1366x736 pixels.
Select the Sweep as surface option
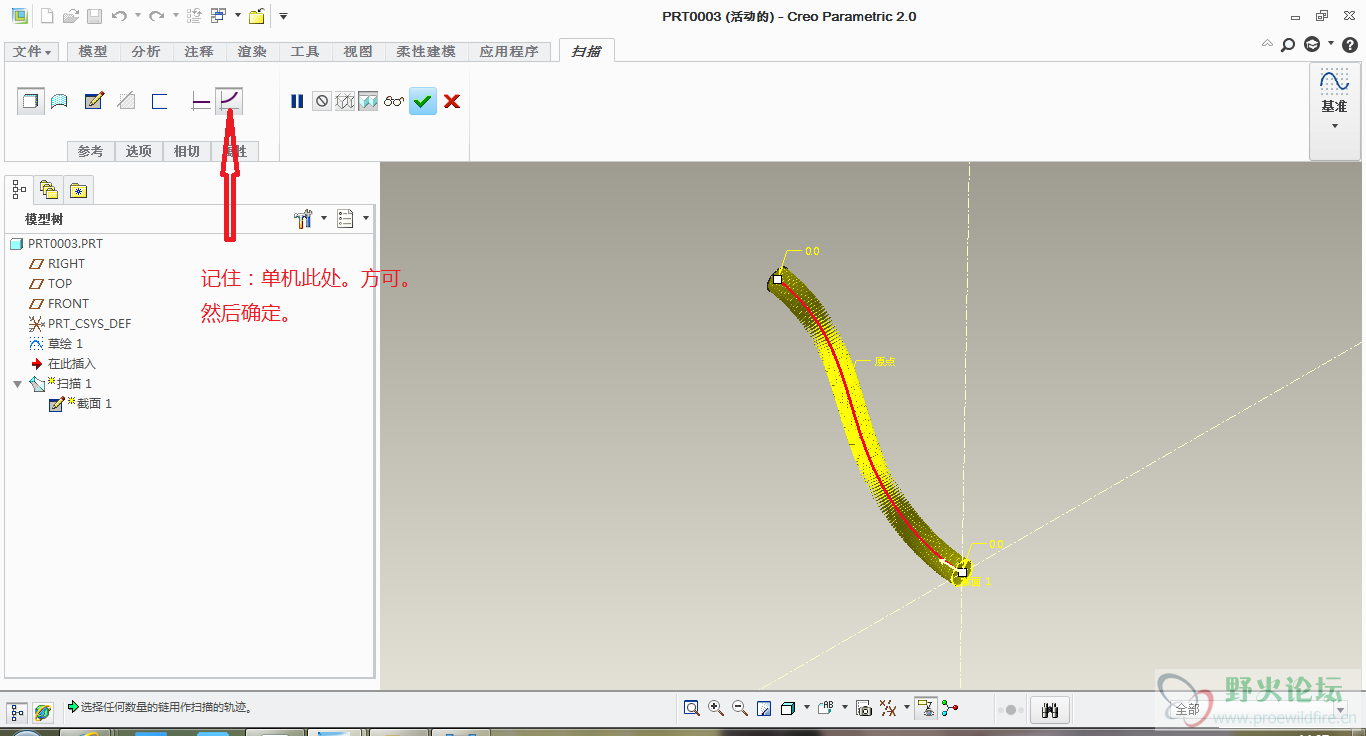(59, 101)
